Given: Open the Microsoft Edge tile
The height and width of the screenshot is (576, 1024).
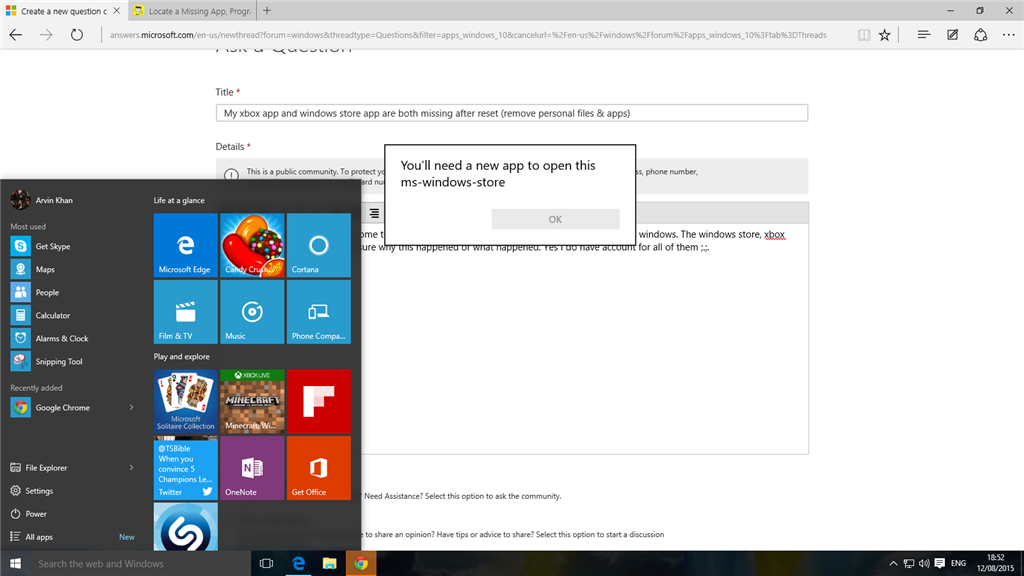Looking at the screenshot, I should tap(185, 245).
